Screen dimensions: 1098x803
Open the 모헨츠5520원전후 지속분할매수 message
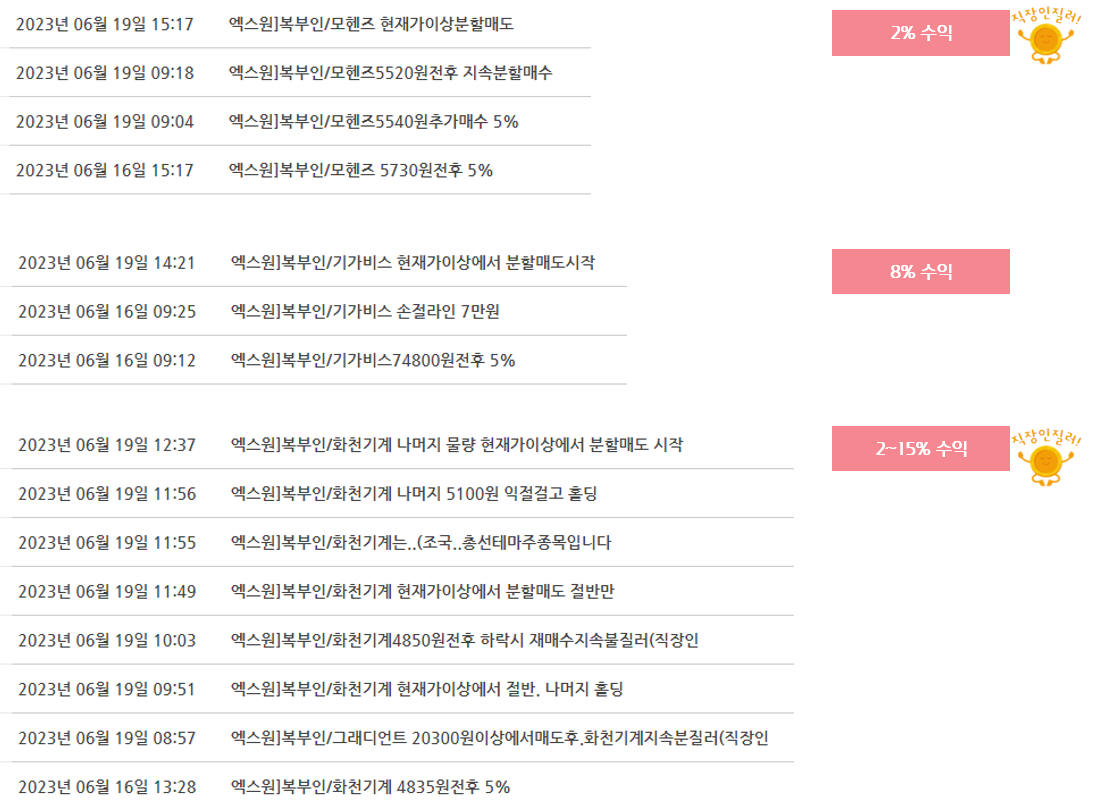(x=390, y=73)
